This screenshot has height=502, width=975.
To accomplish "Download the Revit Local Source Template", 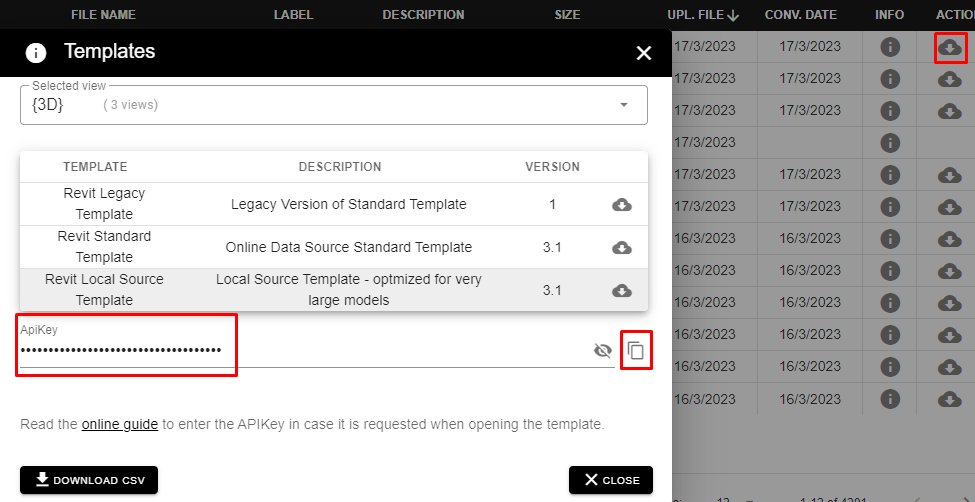I will tap(621, 290).
